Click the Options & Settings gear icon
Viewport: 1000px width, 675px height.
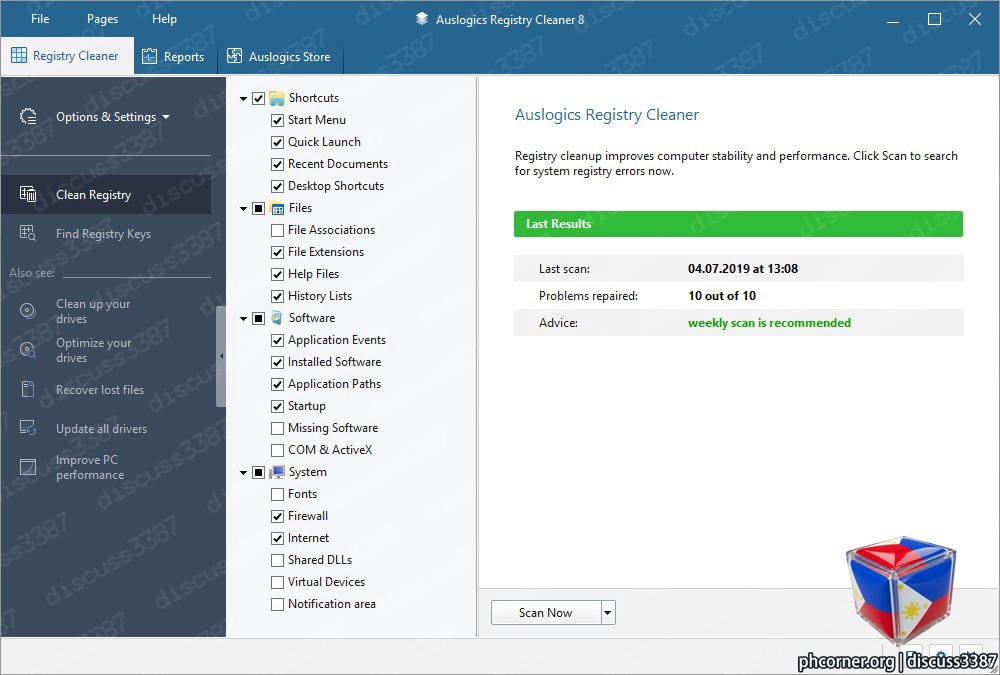tap(28, 116)
